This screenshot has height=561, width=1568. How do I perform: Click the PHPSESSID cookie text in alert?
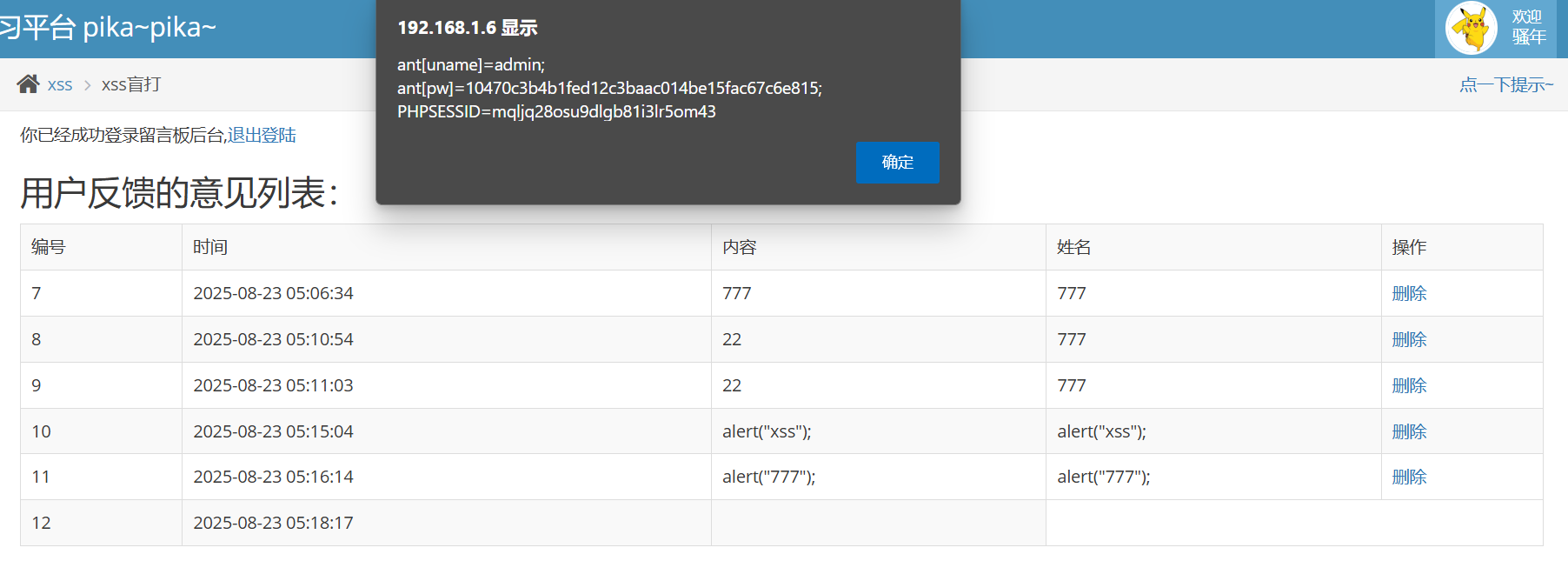(556, 112)
